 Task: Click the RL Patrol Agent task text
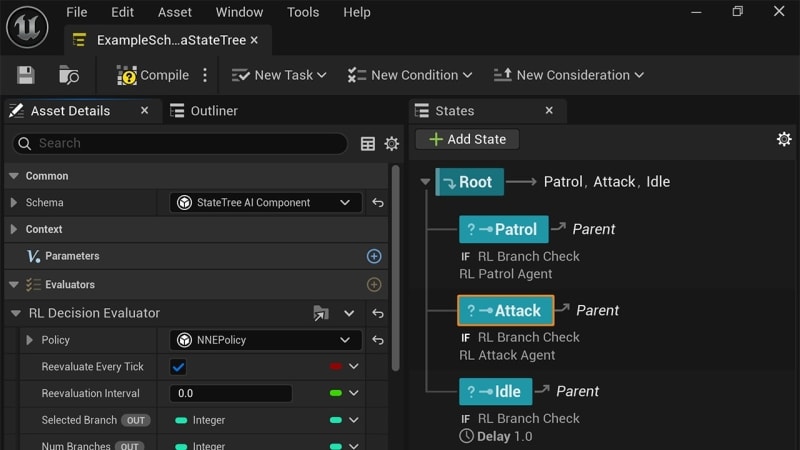[506, 274]
